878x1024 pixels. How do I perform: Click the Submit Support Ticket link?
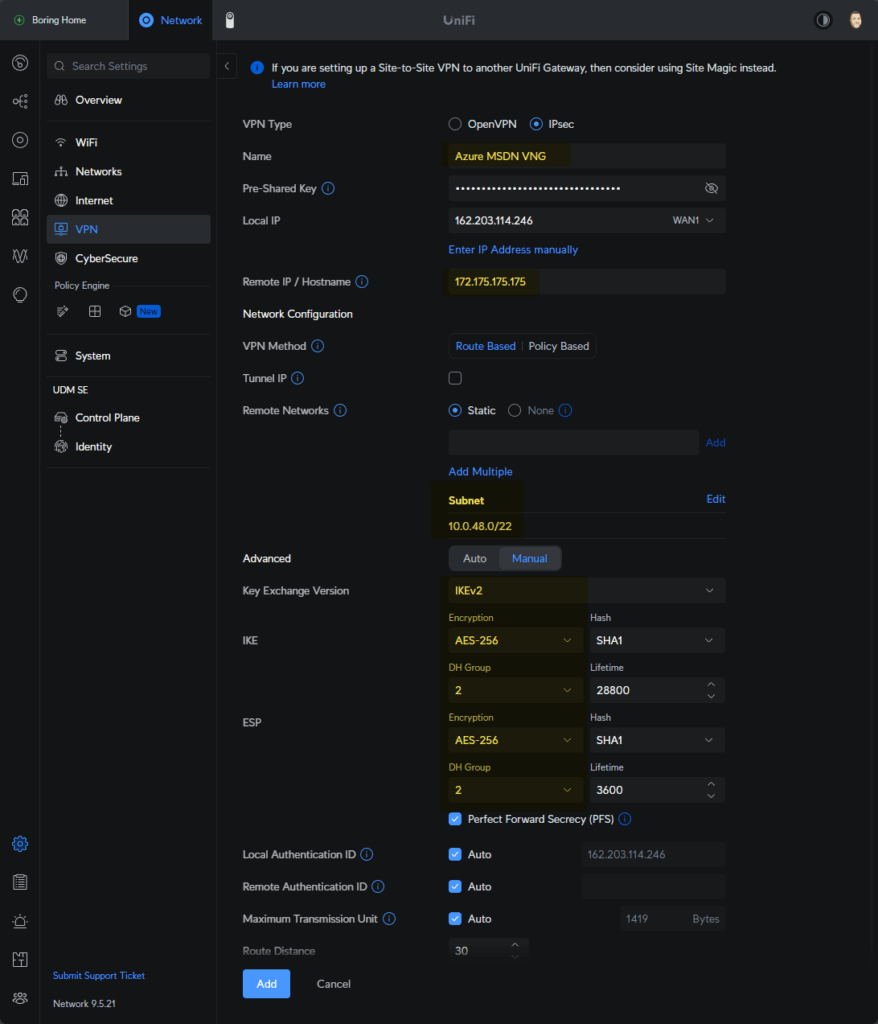(x=98, y=975)
